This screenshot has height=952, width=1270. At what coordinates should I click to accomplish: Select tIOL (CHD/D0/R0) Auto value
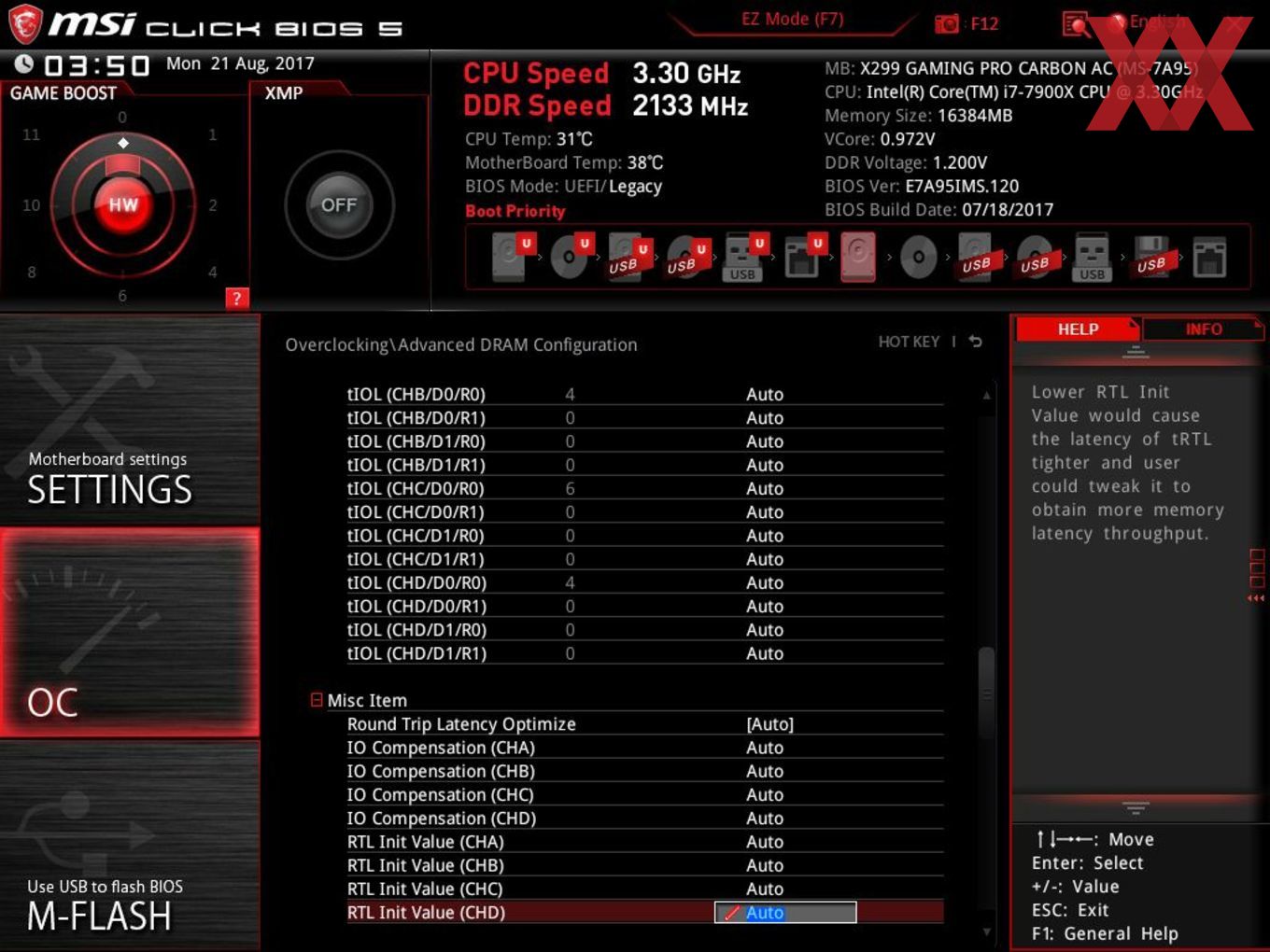764,582
